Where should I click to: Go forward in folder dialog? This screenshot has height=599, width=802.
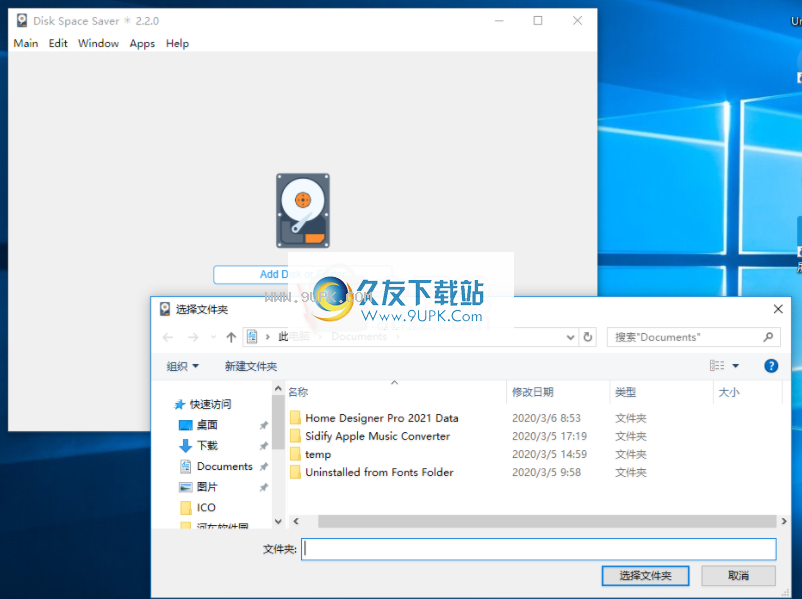(193, 337)
